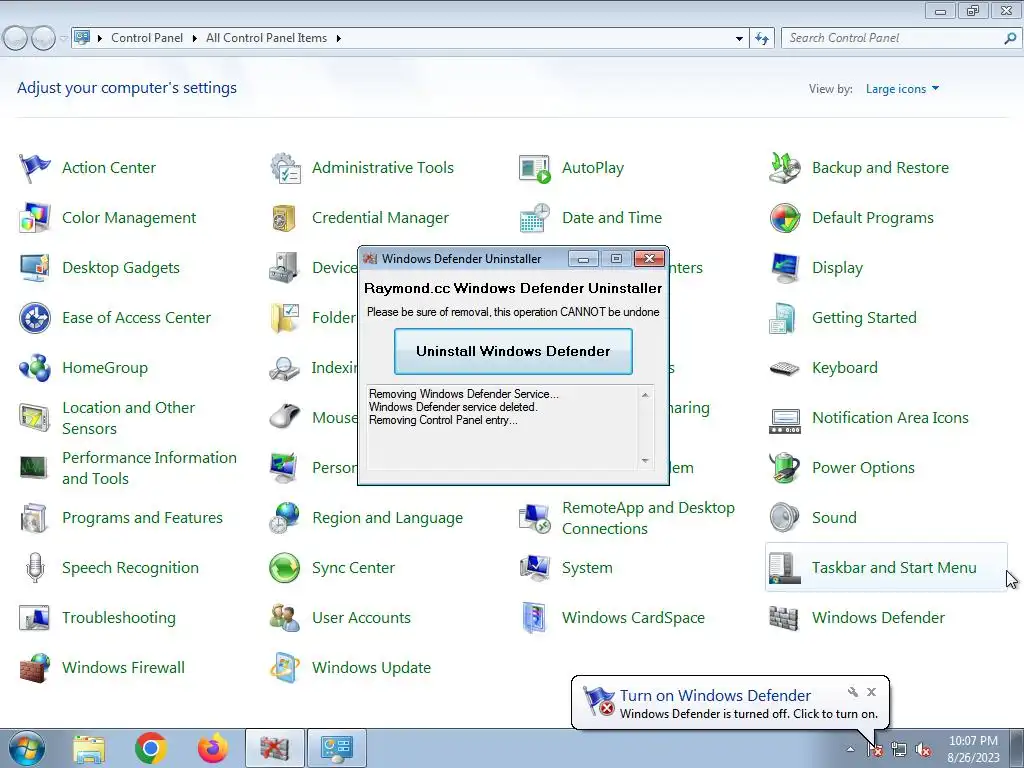Open the Backup and Restore icon

tap(785, 168)
